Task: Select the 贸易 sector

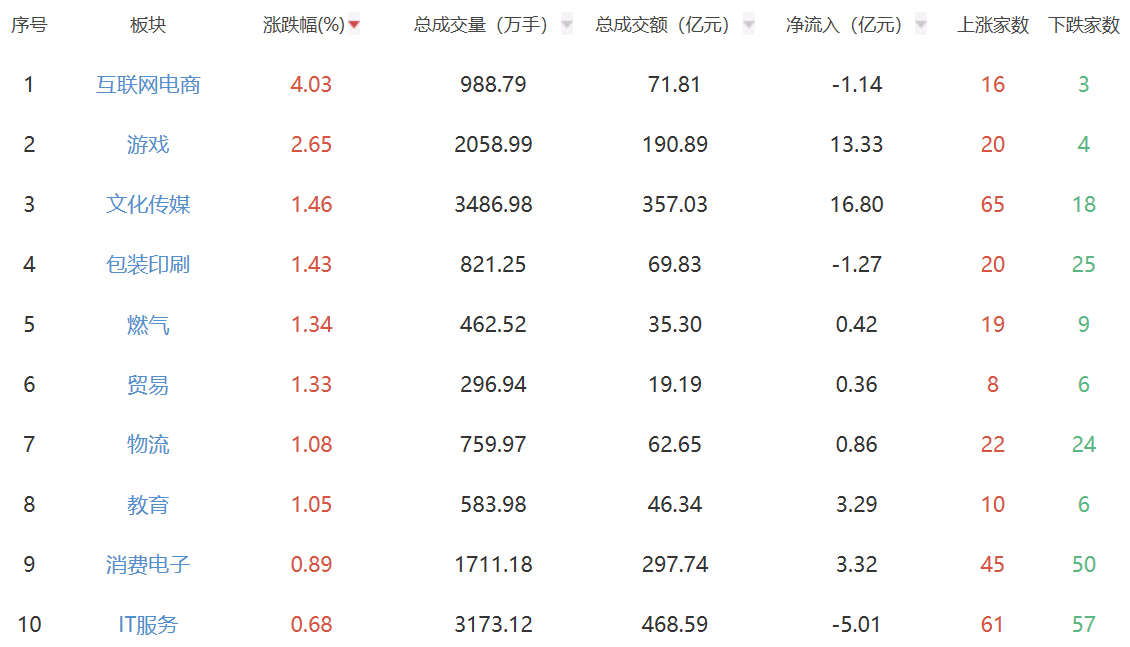Action: [x=148, y=385]
